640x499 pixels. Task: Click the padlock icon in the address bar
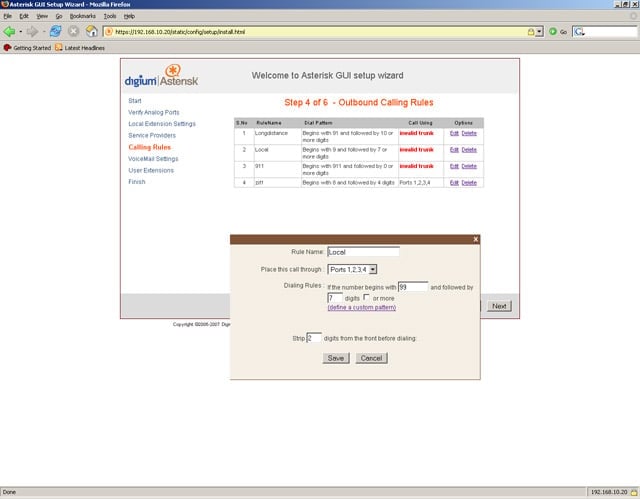coord(531,32)
